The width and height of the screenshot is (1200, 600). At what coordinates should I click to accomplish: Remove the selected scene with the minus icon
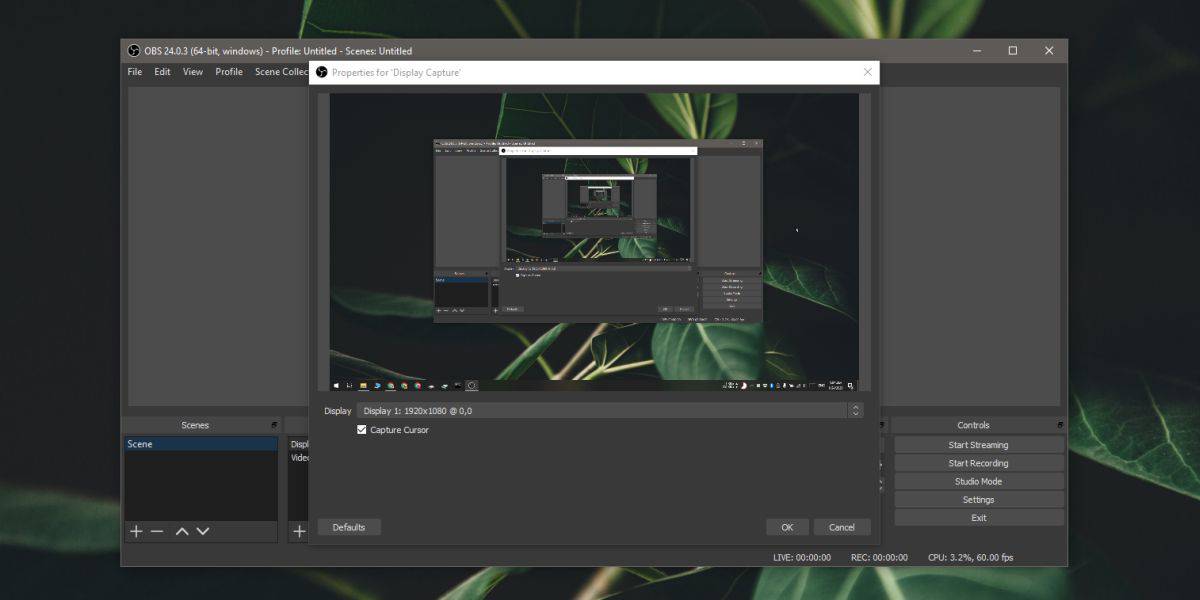pos(157,531)
